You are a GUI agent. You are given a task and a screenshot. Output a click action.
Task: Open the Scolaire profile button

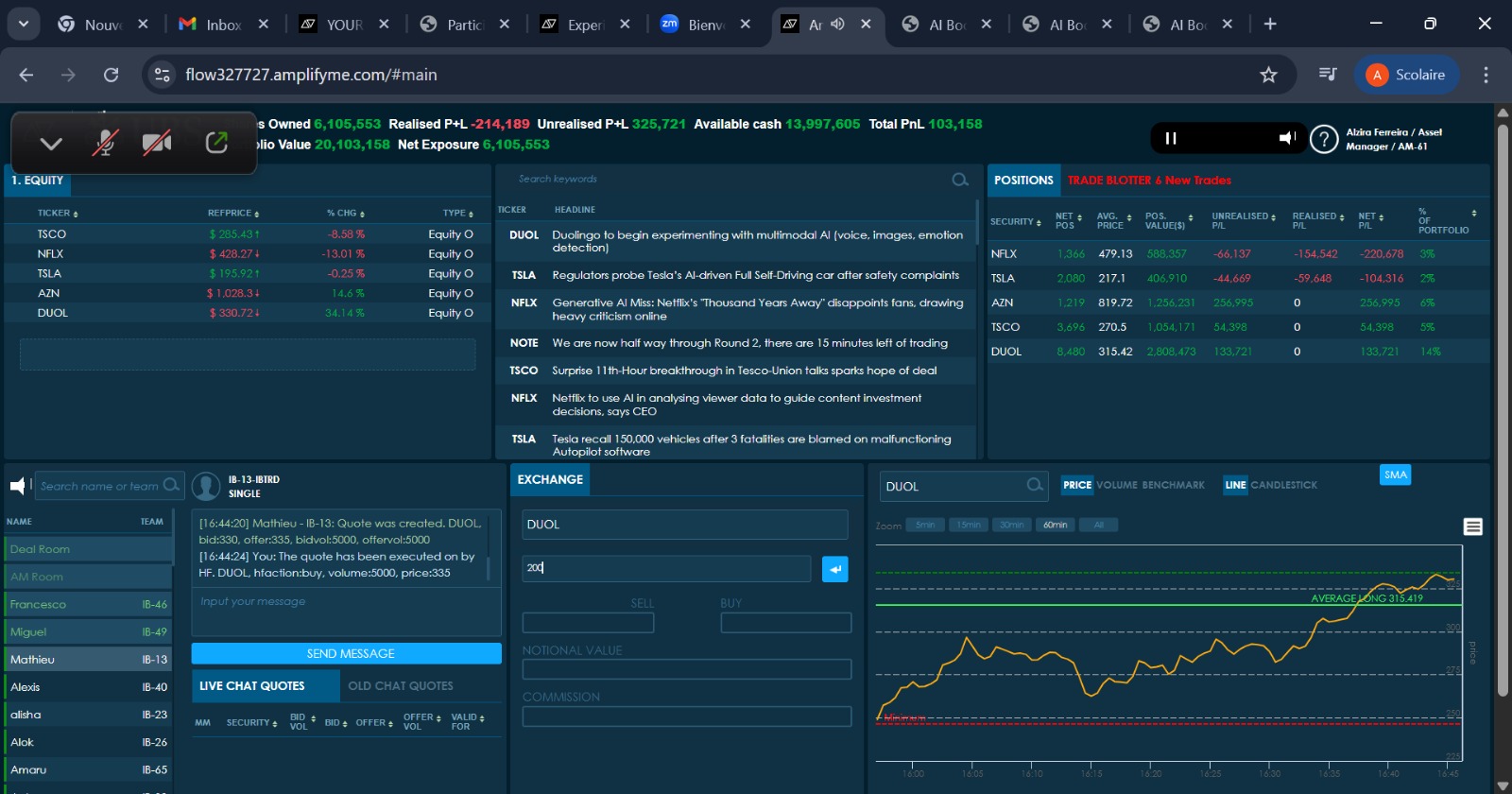1406,75
